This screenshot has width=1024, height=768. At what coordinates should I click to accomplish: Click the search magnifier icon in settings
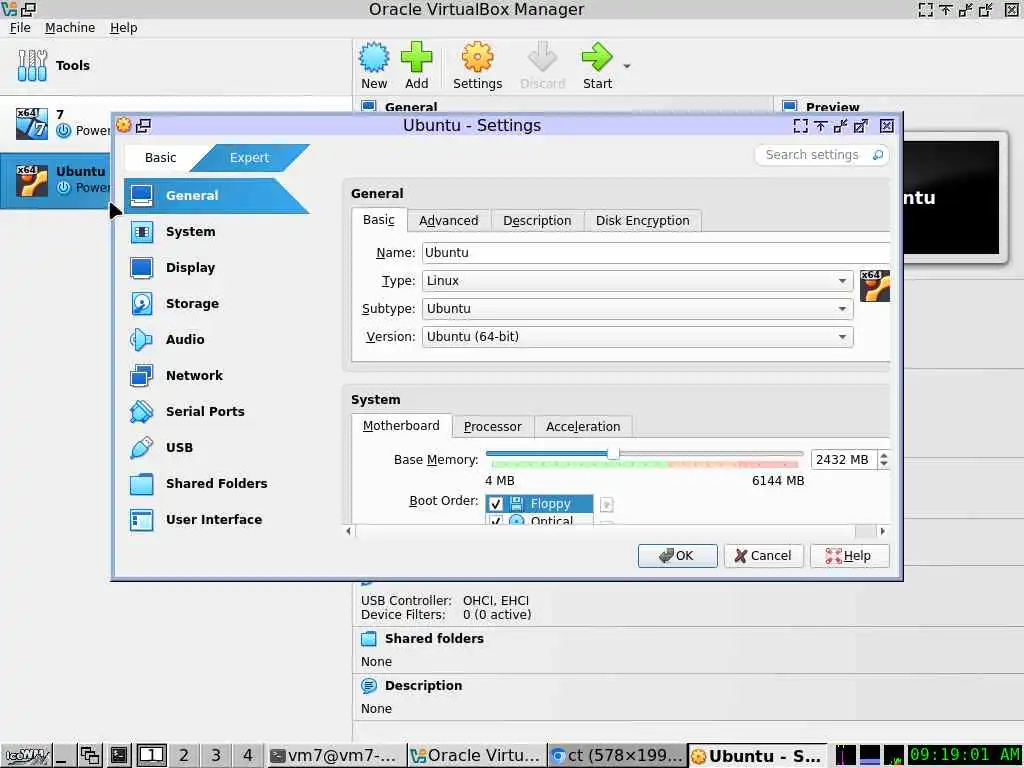878,155
